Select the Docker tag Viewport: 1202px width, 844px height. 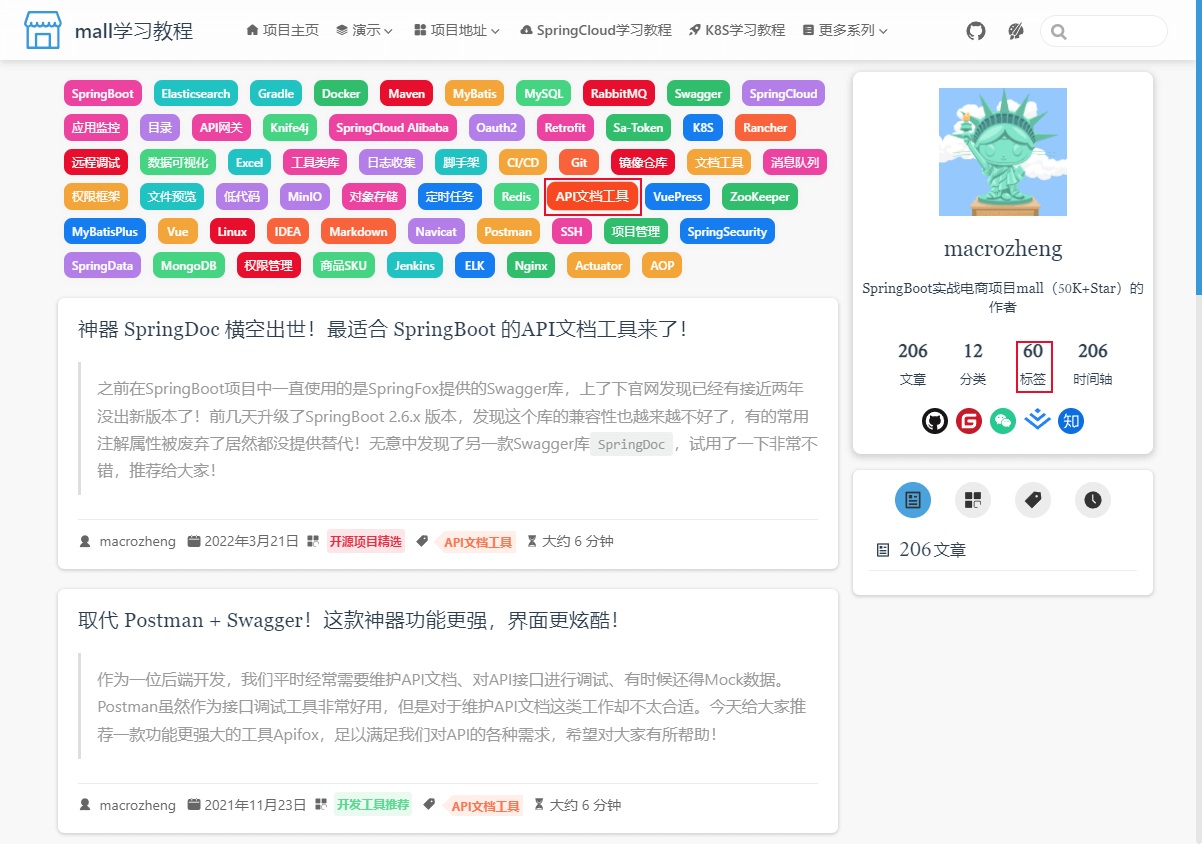pos(341,94)
